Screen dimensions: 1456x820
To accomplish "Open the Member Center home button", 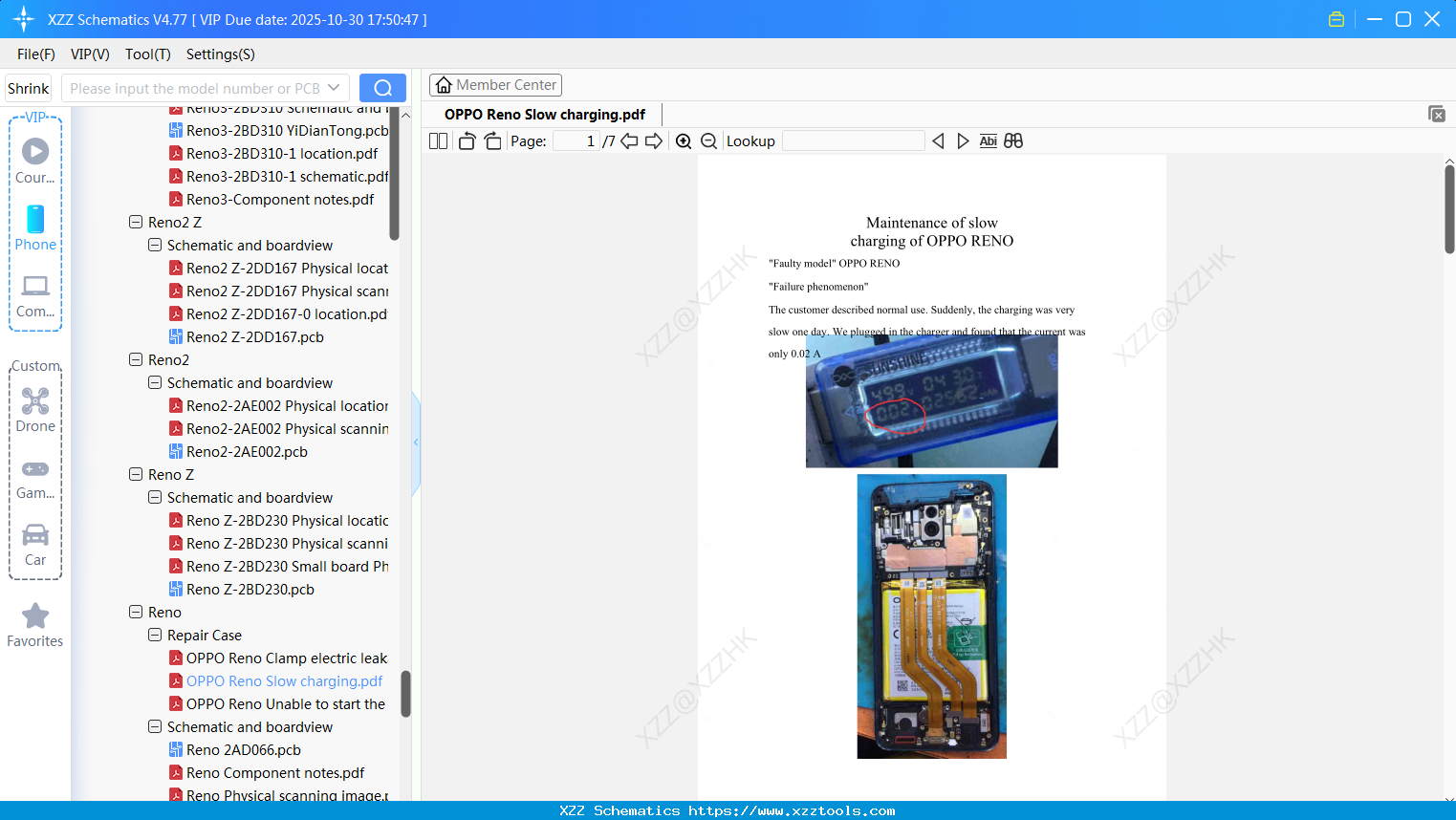I will 495,85.
